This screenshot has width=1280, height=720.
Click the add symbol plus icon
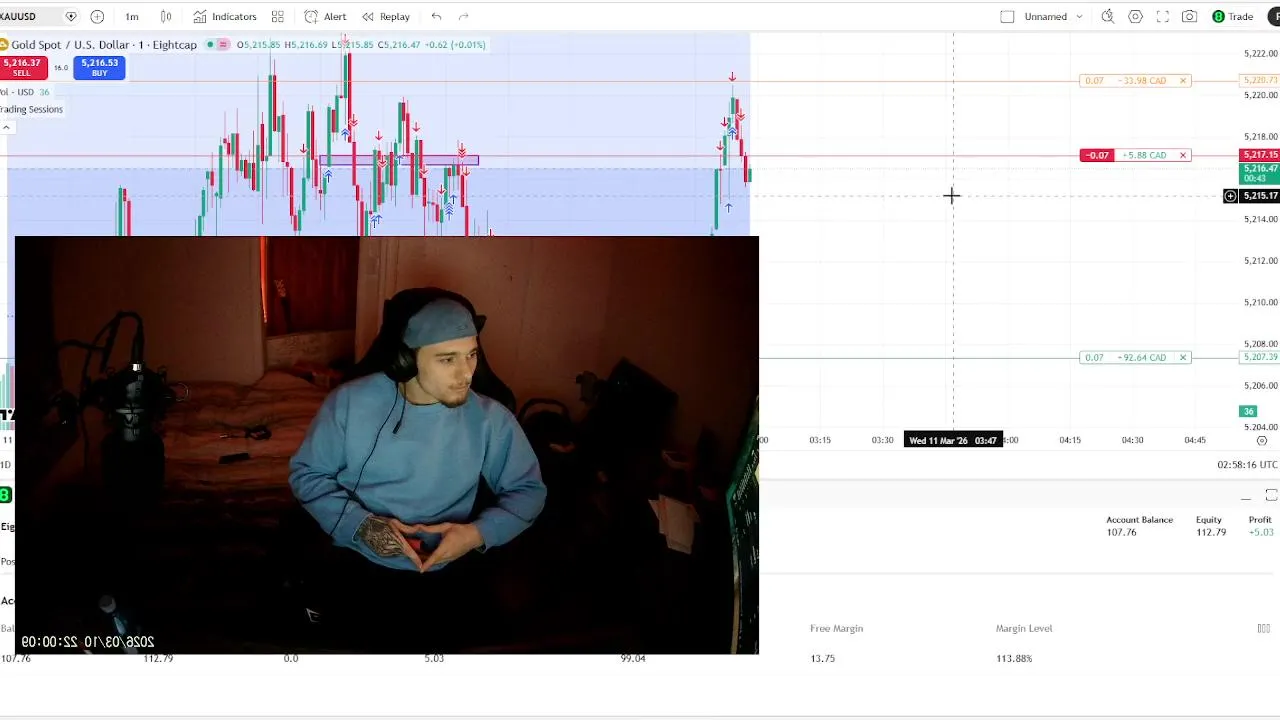pyautogui.click(x=97, y=16)
